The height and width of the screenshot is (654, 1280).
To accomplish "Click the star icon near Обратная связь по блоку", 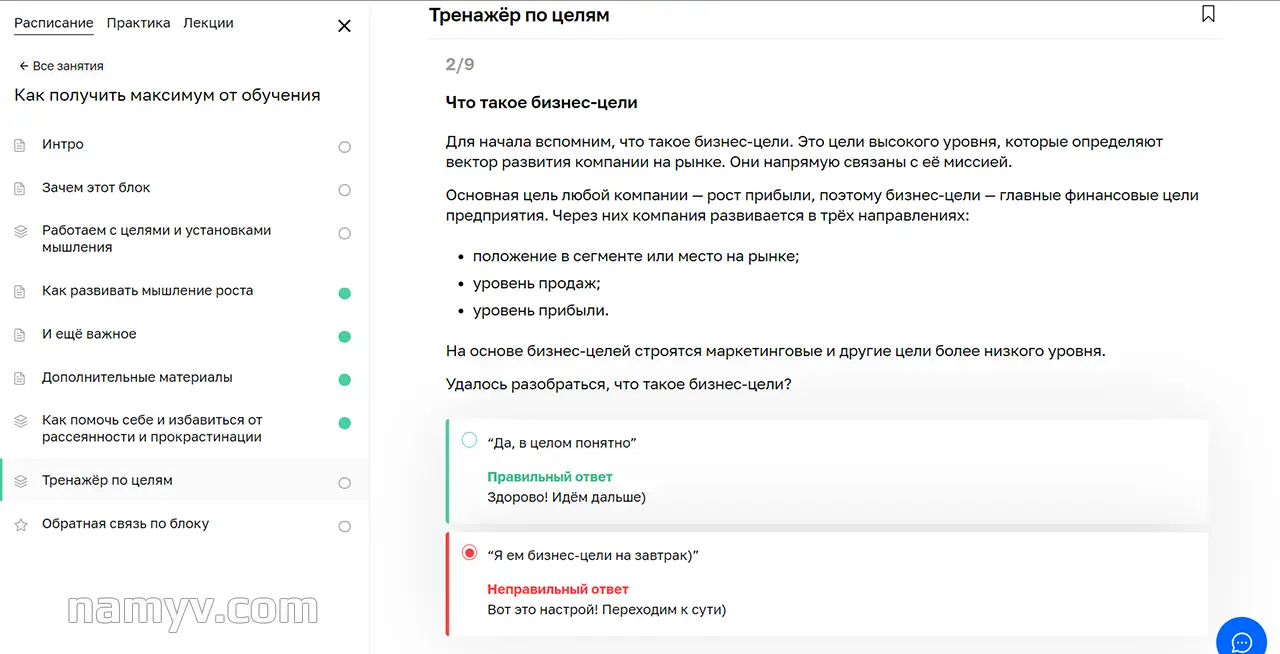I will (x=22, y=523).
